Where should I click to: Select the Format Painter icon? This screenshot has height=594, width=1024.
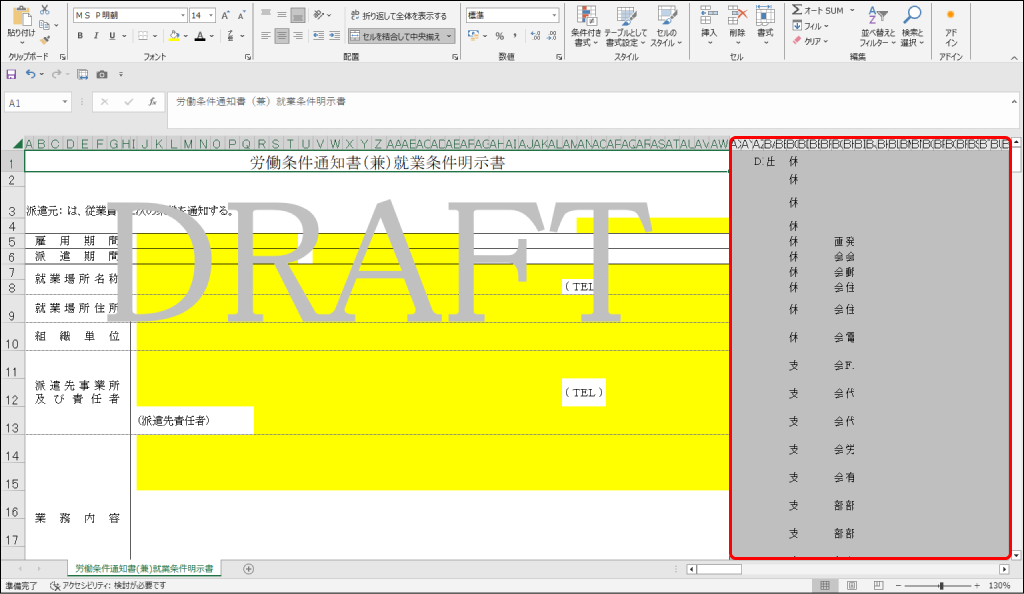43,40
